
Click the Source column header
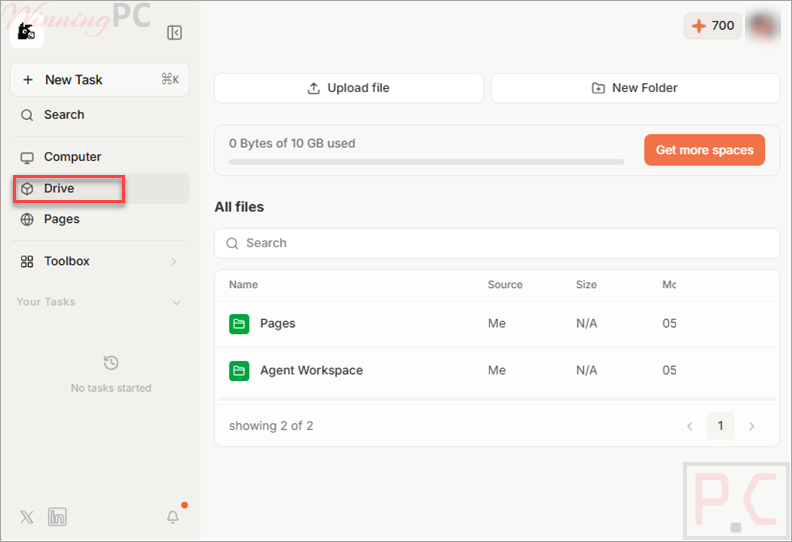505,285
